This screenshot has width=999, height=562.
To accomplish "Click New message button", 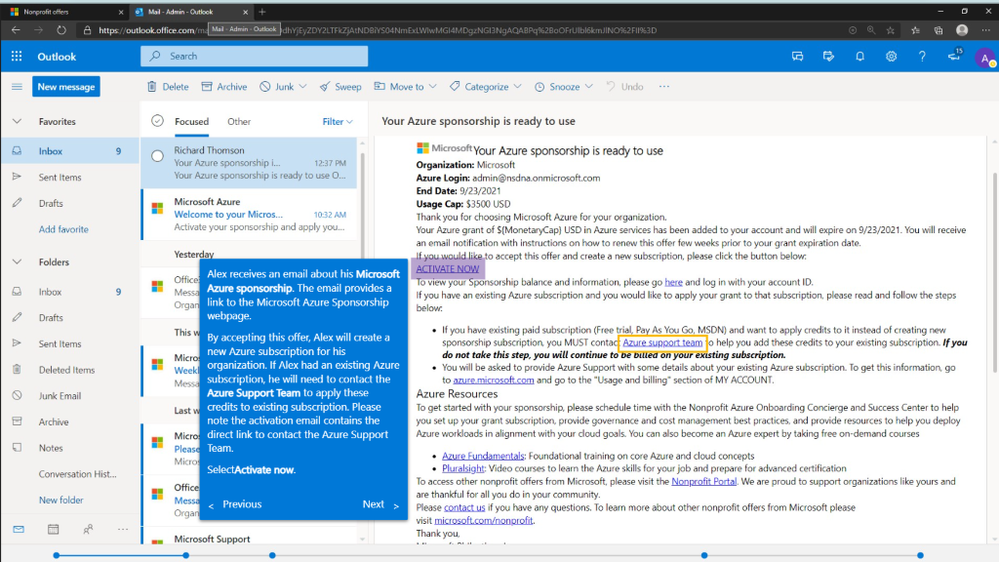I will [x=66, y=87].
